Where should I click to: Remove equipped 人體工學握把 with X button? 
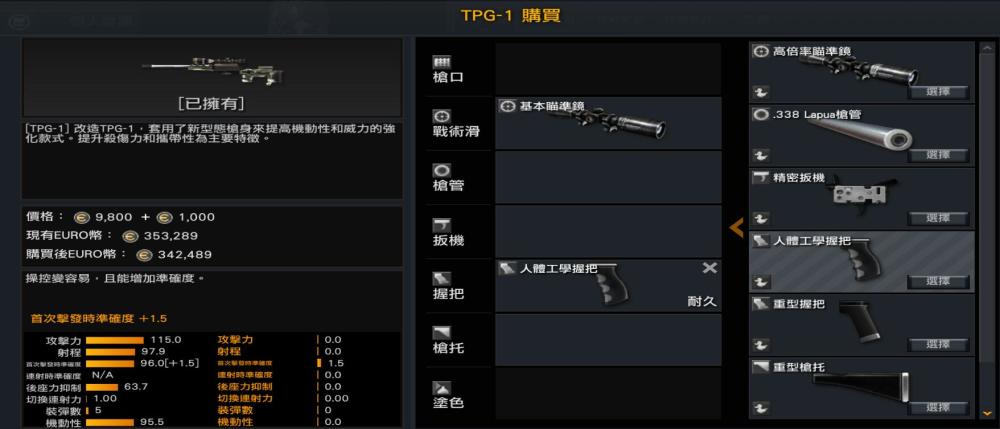coord(710,268)
